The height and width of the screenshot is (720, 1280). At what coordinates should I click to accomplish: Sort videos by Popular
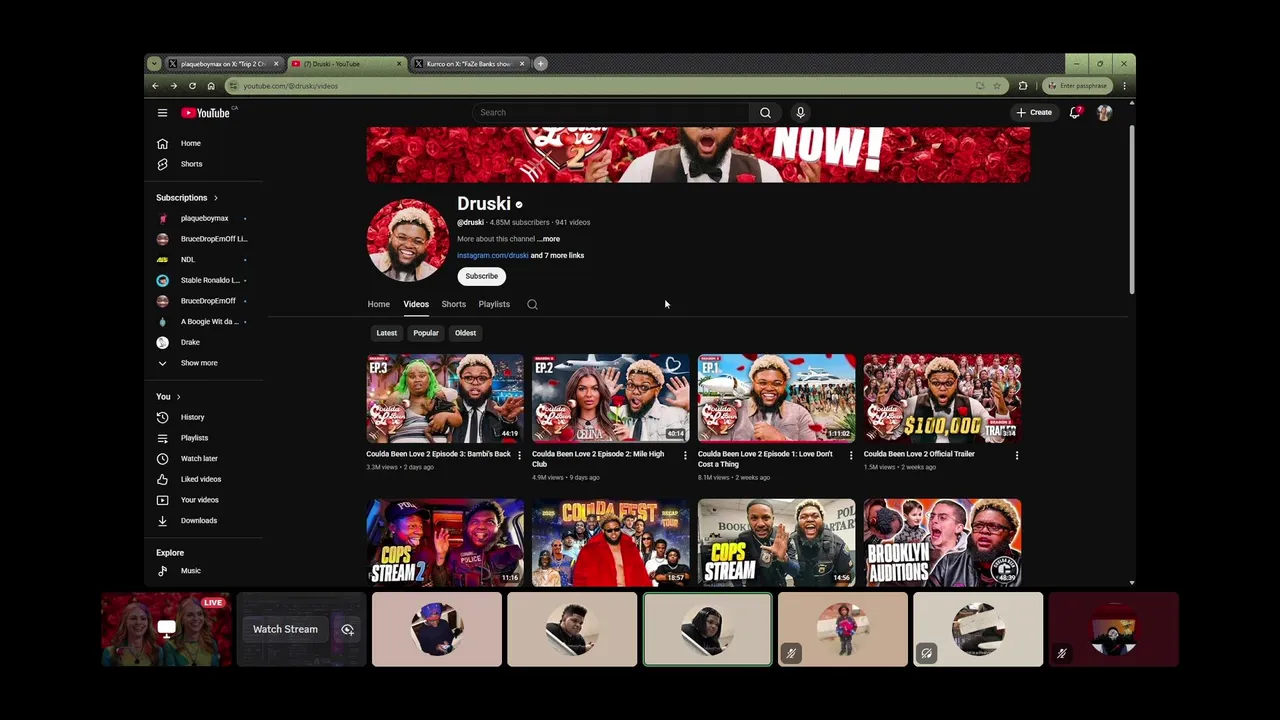click(x=426, y=333)
